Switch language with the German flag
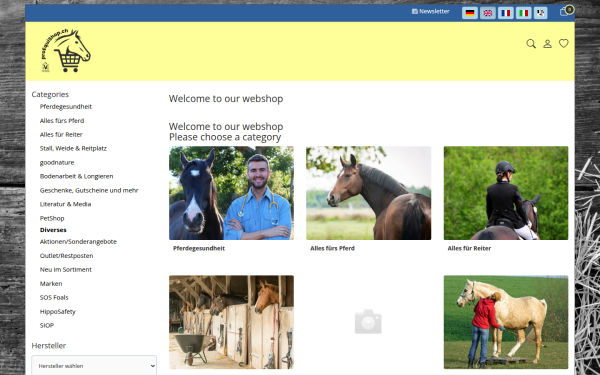 point(470,13)
